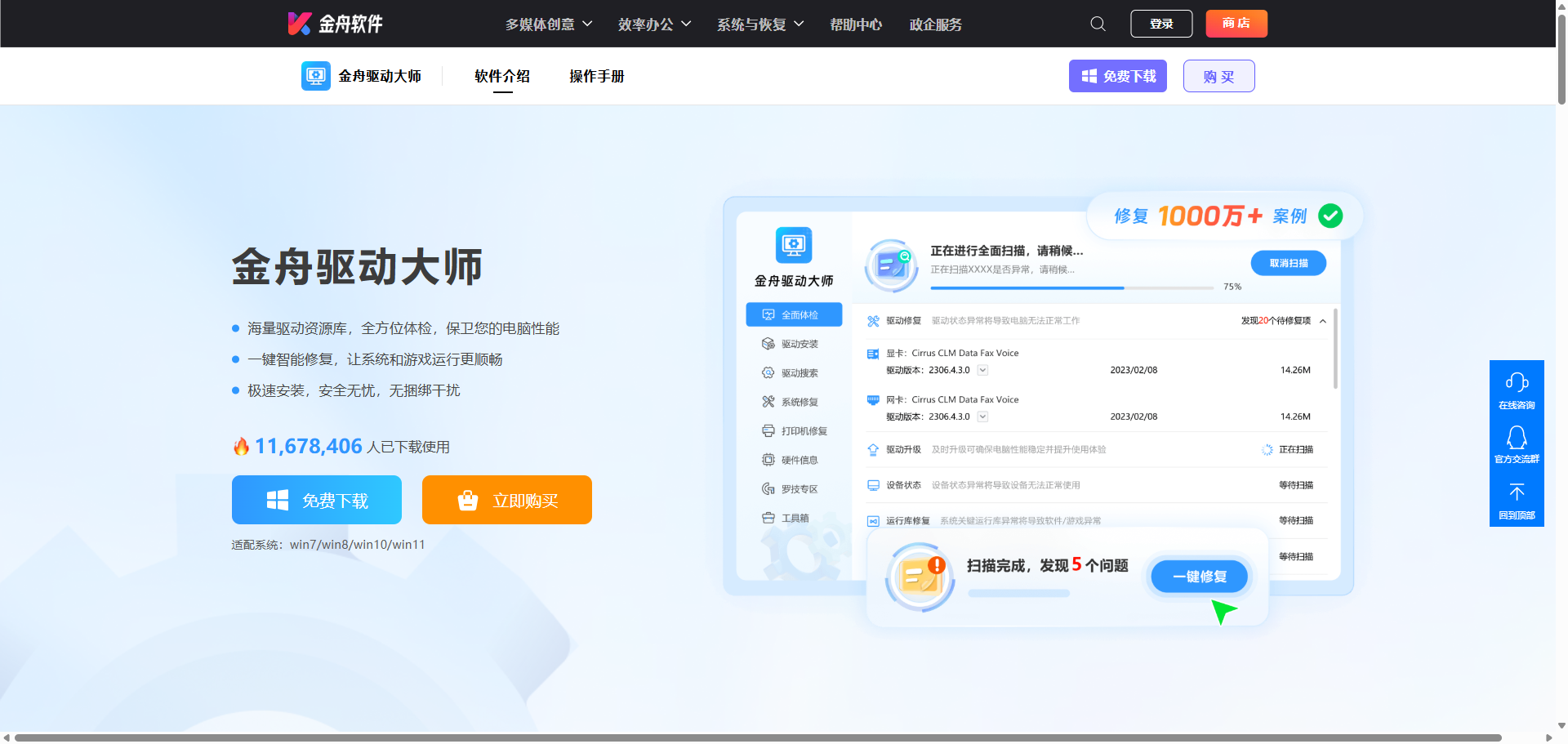The width and height of the screenshot is (1568, 744).
Task: Click the 运行库修复 row icon
Action: click(873, 521)
